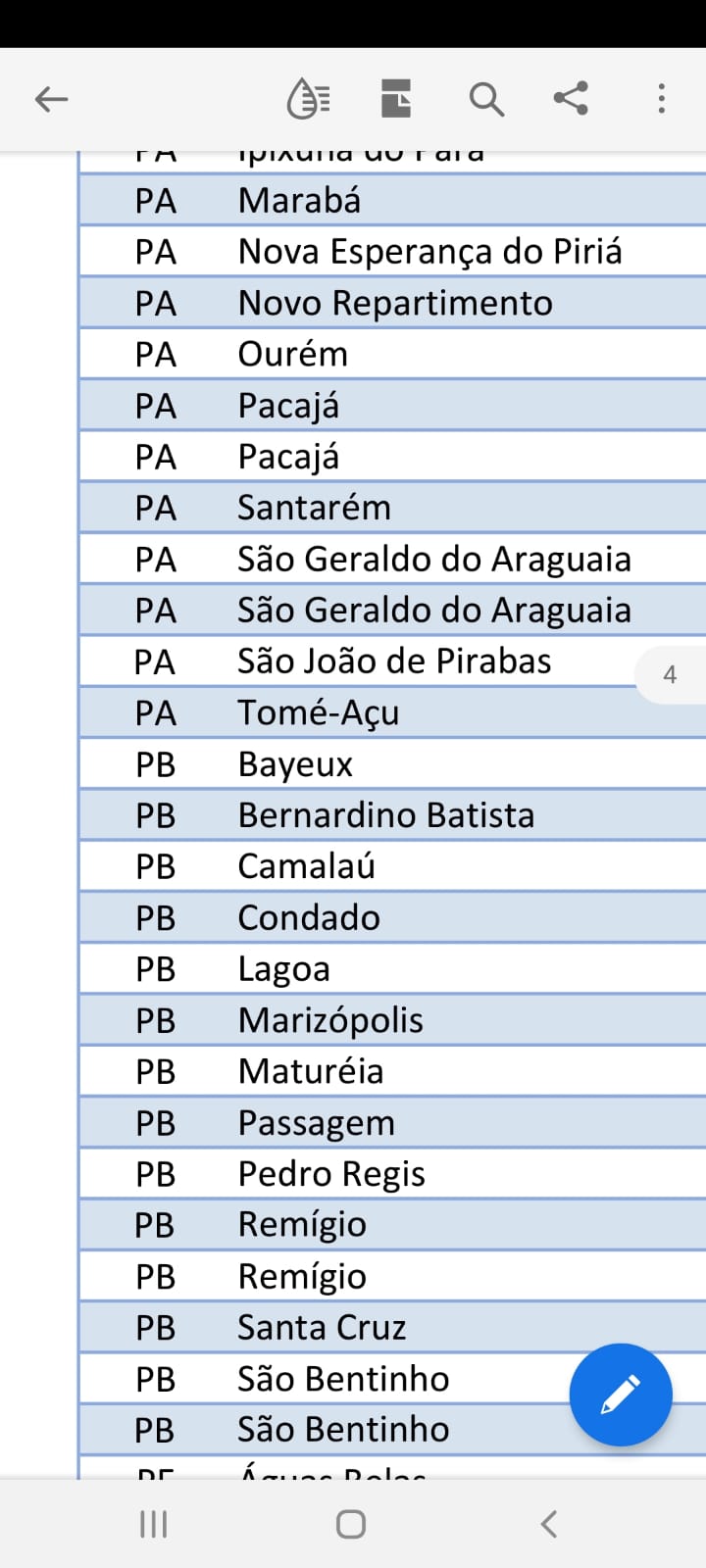Select the page 4 scroll indicator
This screenshot has width=706, height=1568.
671,674
